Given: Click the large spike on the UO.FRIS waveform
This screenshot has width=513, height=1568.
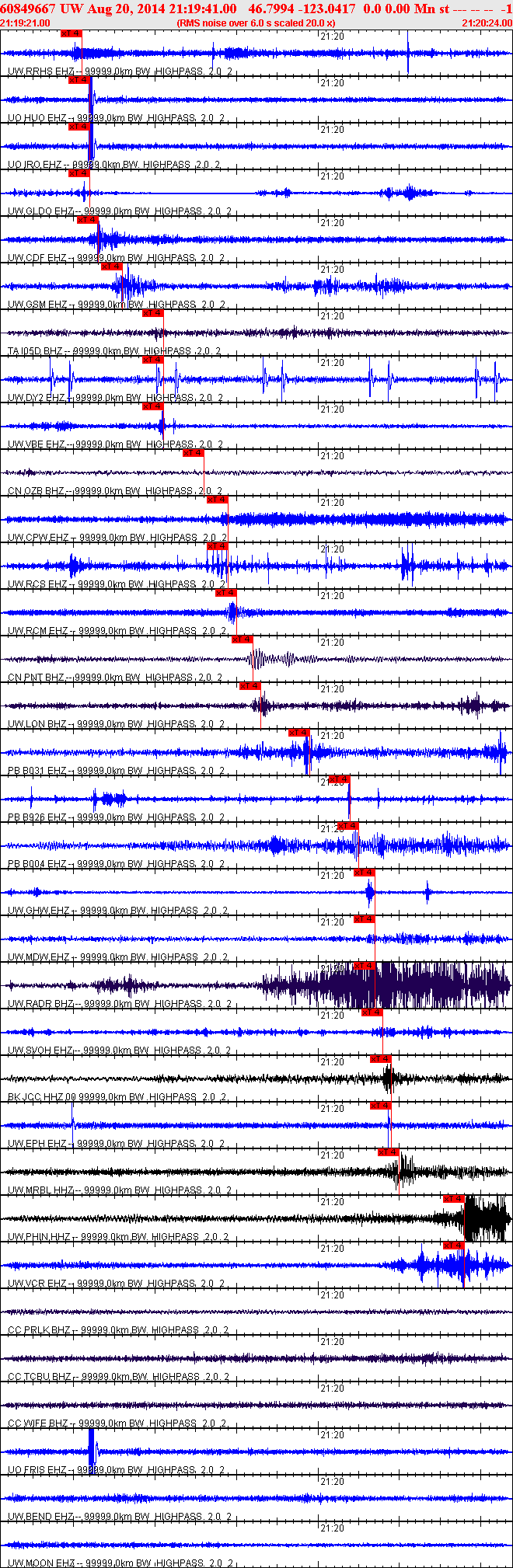Looking at the screenshot, I should tap(92, 1451).
